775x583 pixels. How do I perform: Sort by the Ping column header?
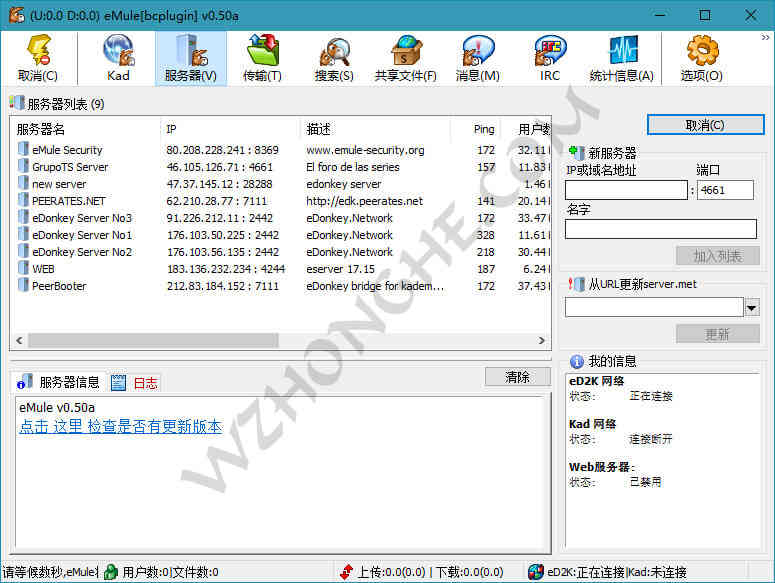[475, 129]
